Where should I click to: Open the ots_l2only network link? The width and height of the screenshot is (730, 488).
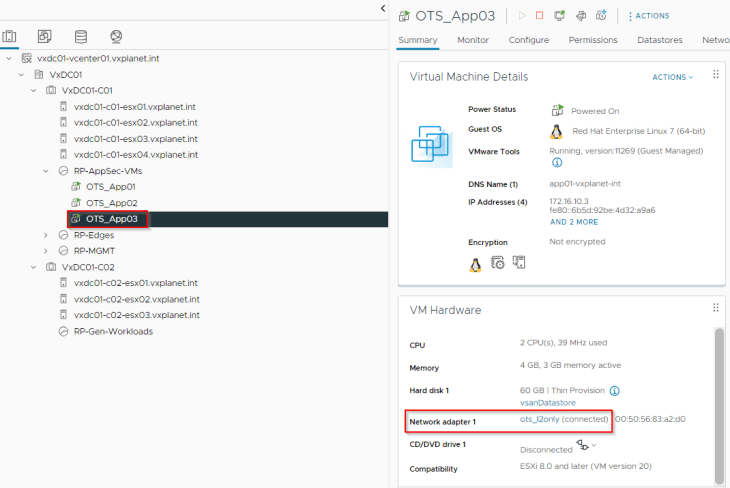[x=540, y=419]
